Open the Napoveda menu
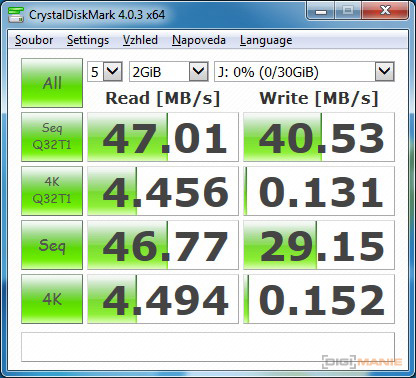 pyautogui.click(x=199, y=40)
